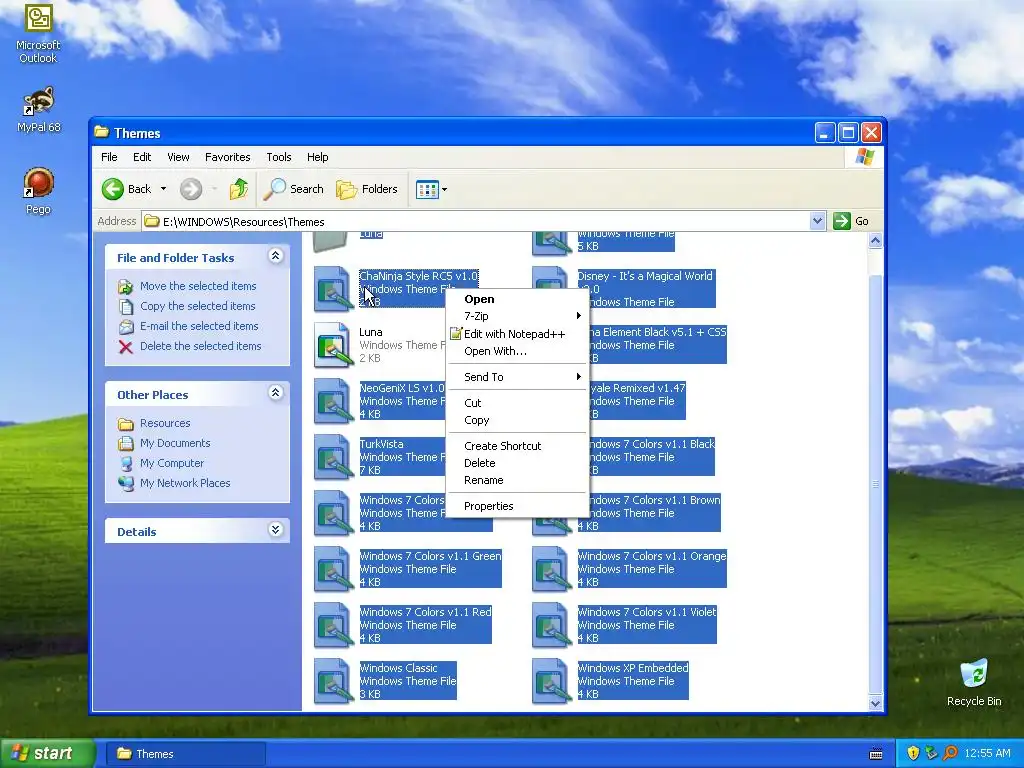
Task: Click E-mail the selected items link
Action: [199, 326]
